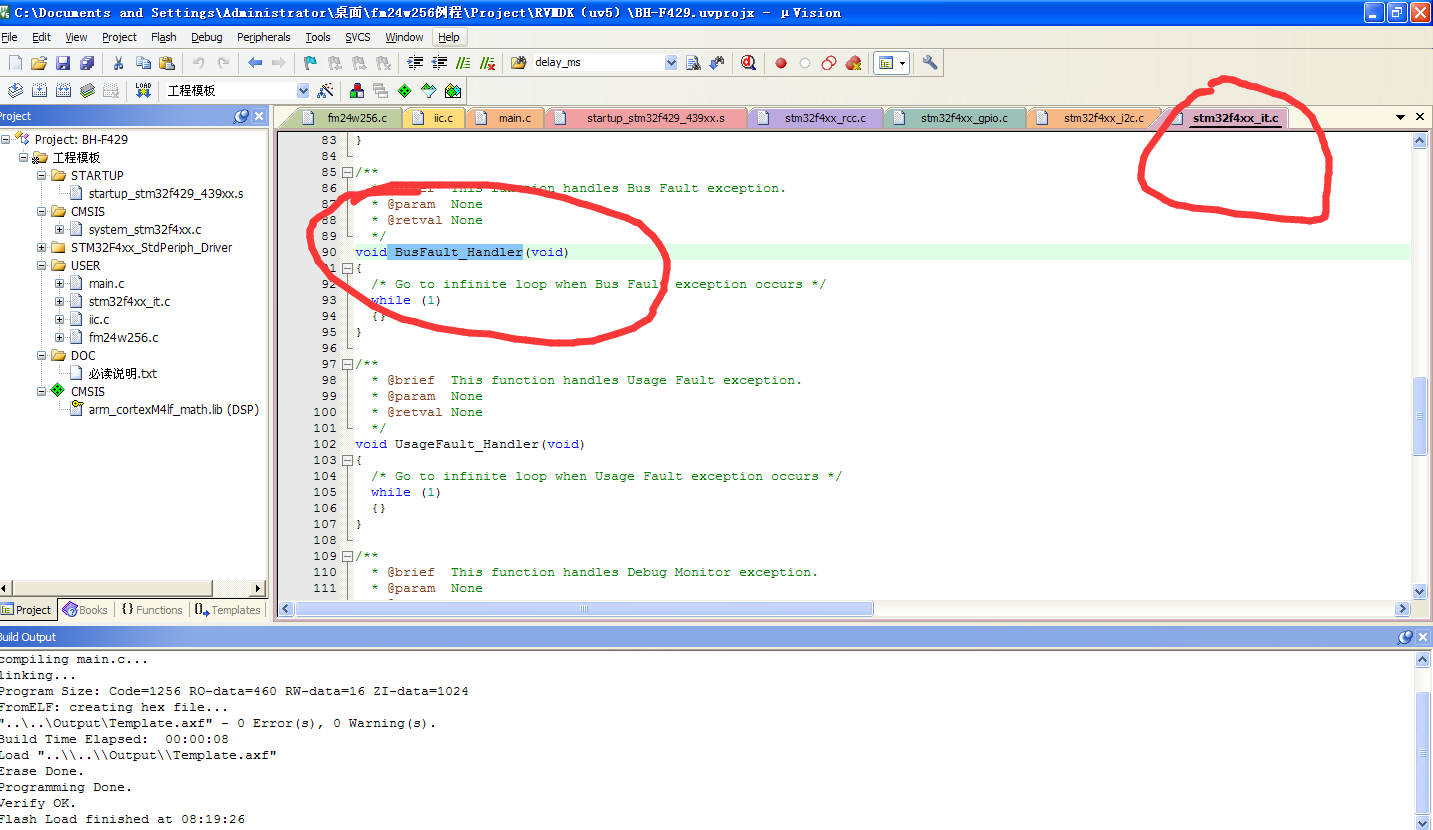Open the Peripherals menu
Viewport: 1433px width, 830px height.
[x=263, y=37]
